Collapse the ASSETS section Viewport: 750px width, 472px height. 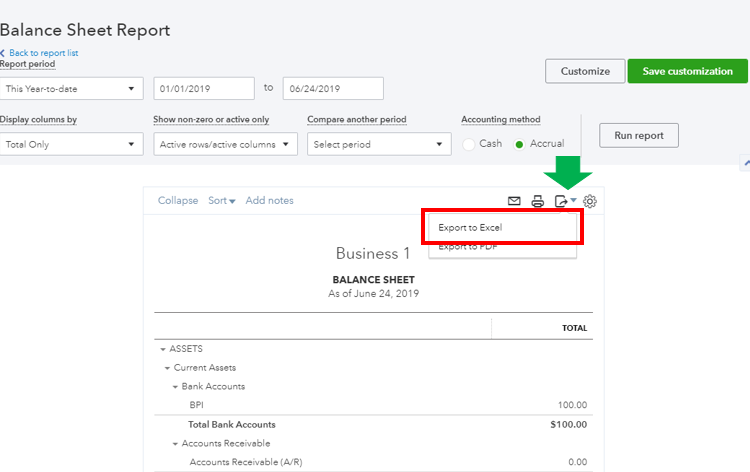[x=162, y=349]
